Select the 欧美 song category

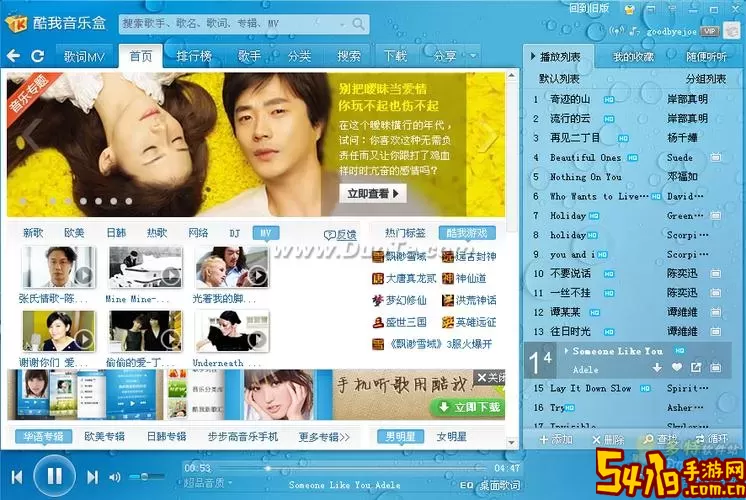click(74, 233)
